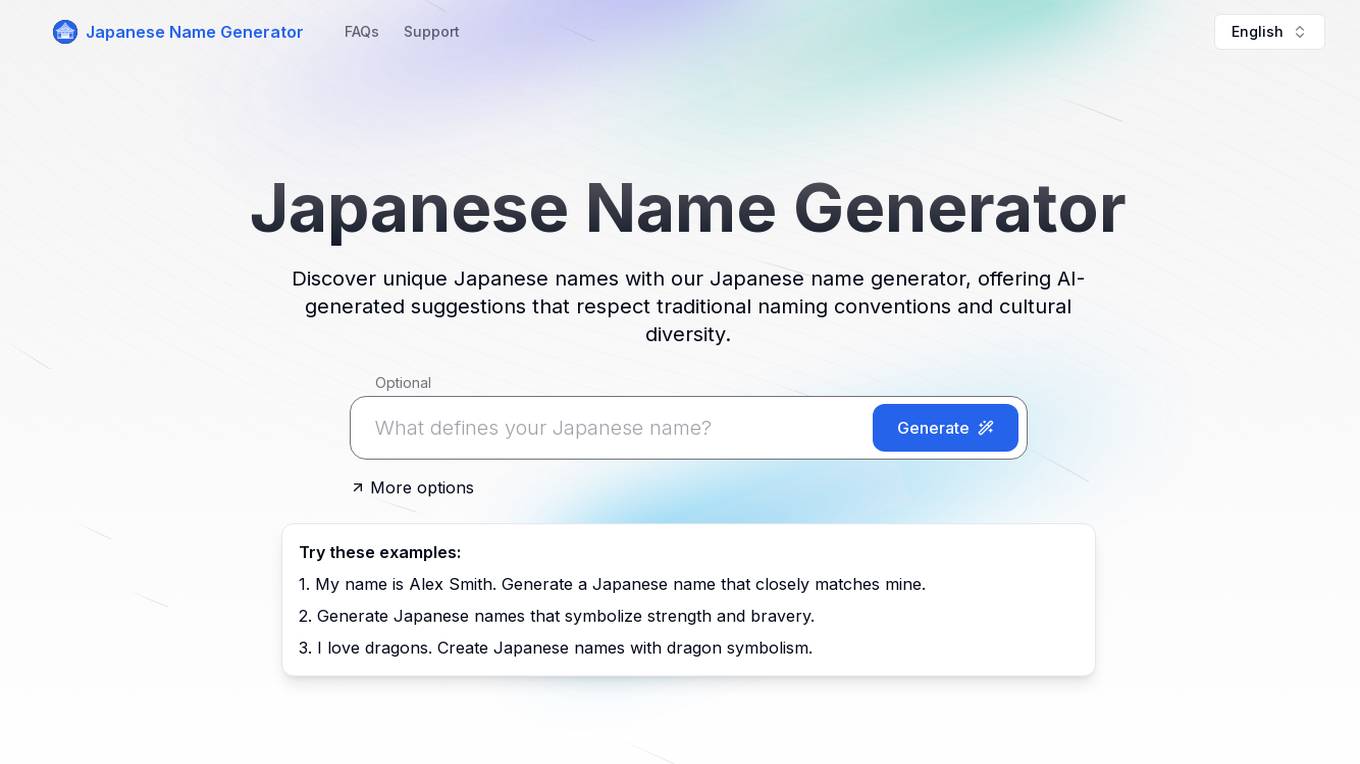
Task: Open the FAQs page
Action: coord(361,32)
